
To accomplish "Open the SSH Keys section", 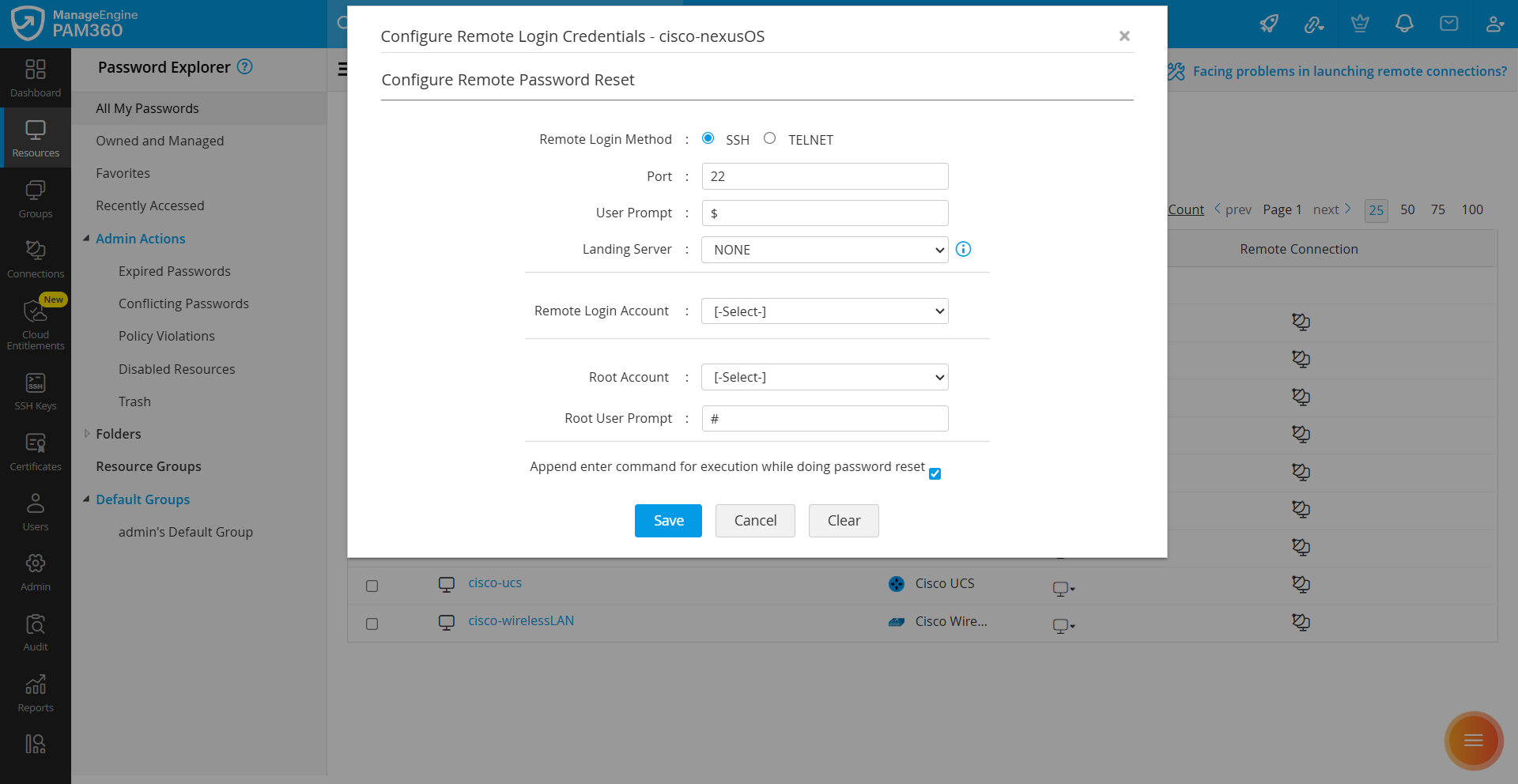I will coord(35,389).
